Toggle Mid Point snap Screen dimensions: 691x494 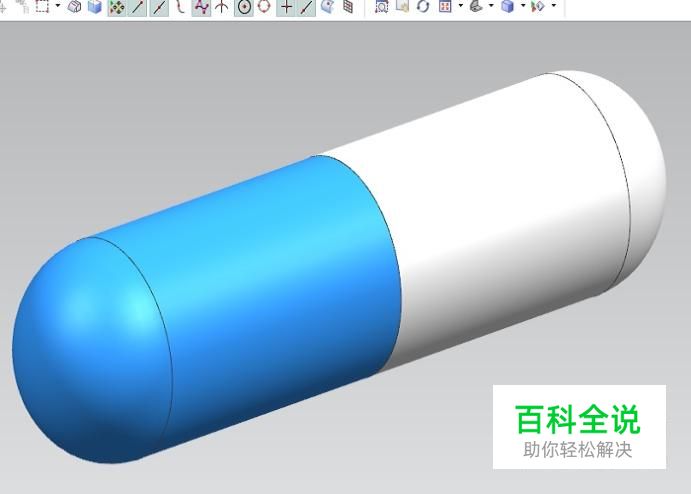pos(159,7)
